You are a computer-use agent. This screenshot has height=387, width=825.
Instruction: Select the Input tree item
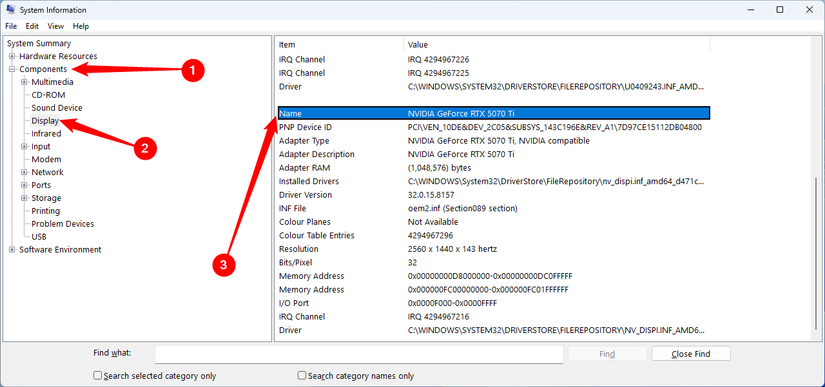click(41, 147)
